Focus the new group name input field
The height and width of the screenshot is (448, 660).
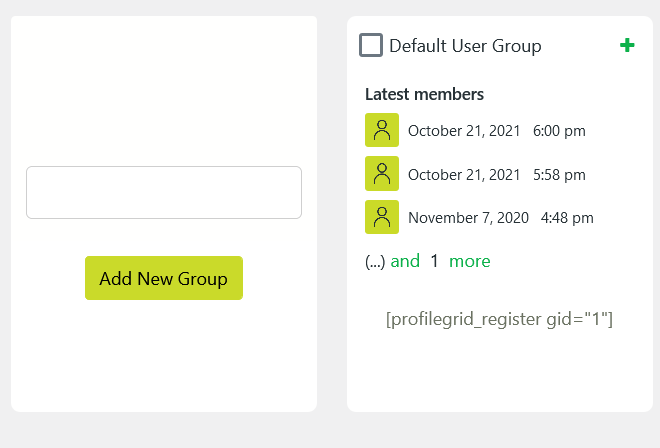point(164,192)
